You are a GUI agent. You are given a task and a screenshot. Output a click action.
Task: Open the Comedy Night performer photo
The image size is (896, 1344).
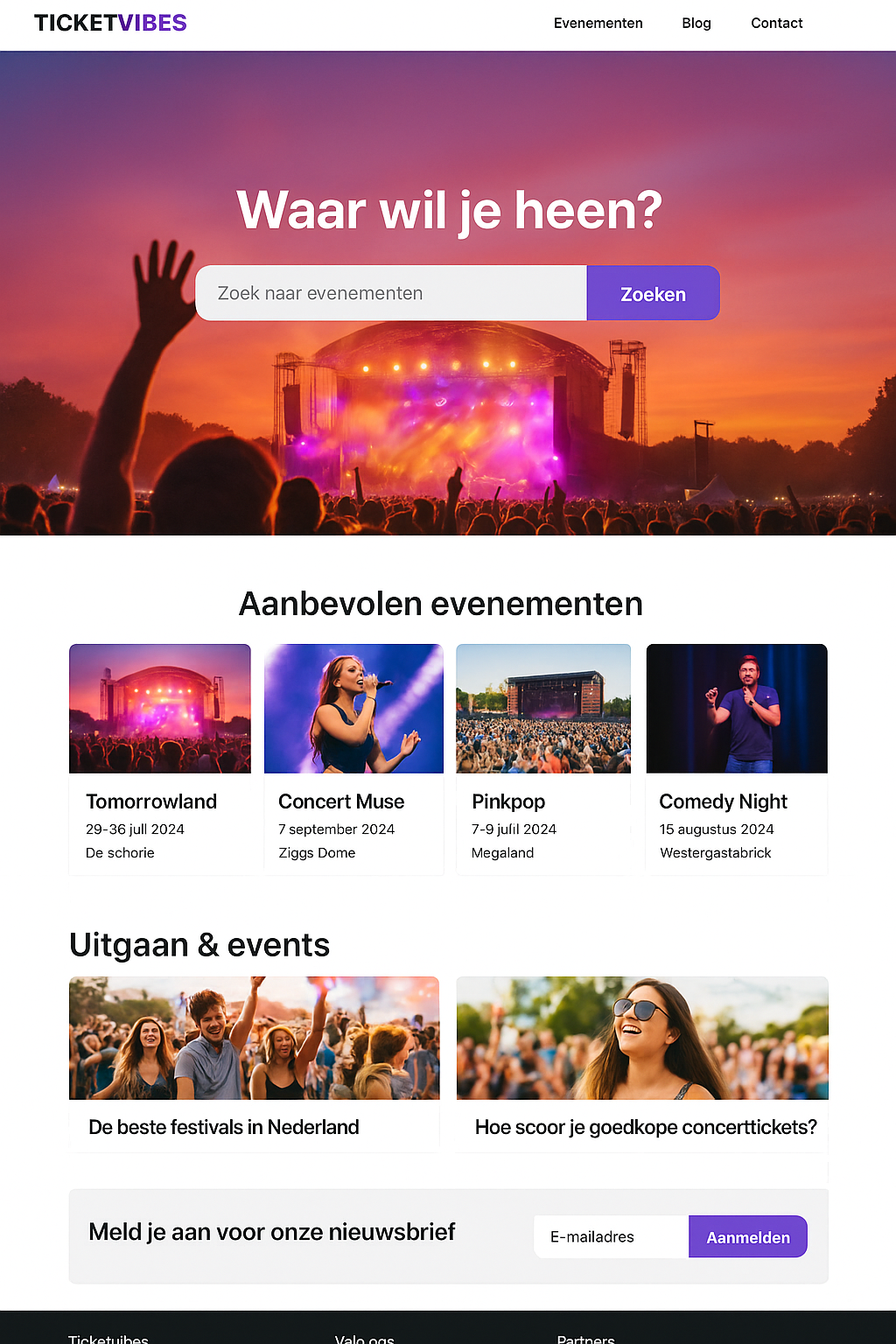click(x=737, y=709)
